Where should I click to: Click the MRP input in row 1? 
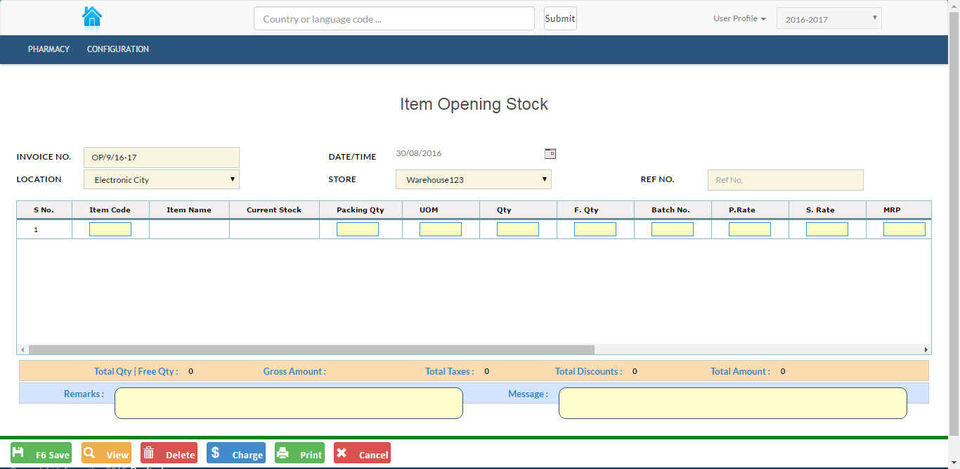(x=904, y=229)
